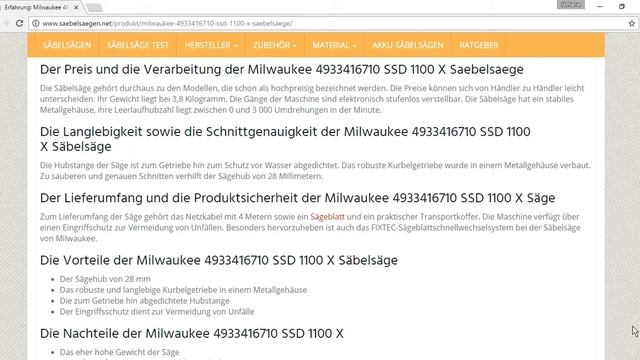
Task: Close the Erfahrung: Milwaukee browser tab
Action: point(76,7)
